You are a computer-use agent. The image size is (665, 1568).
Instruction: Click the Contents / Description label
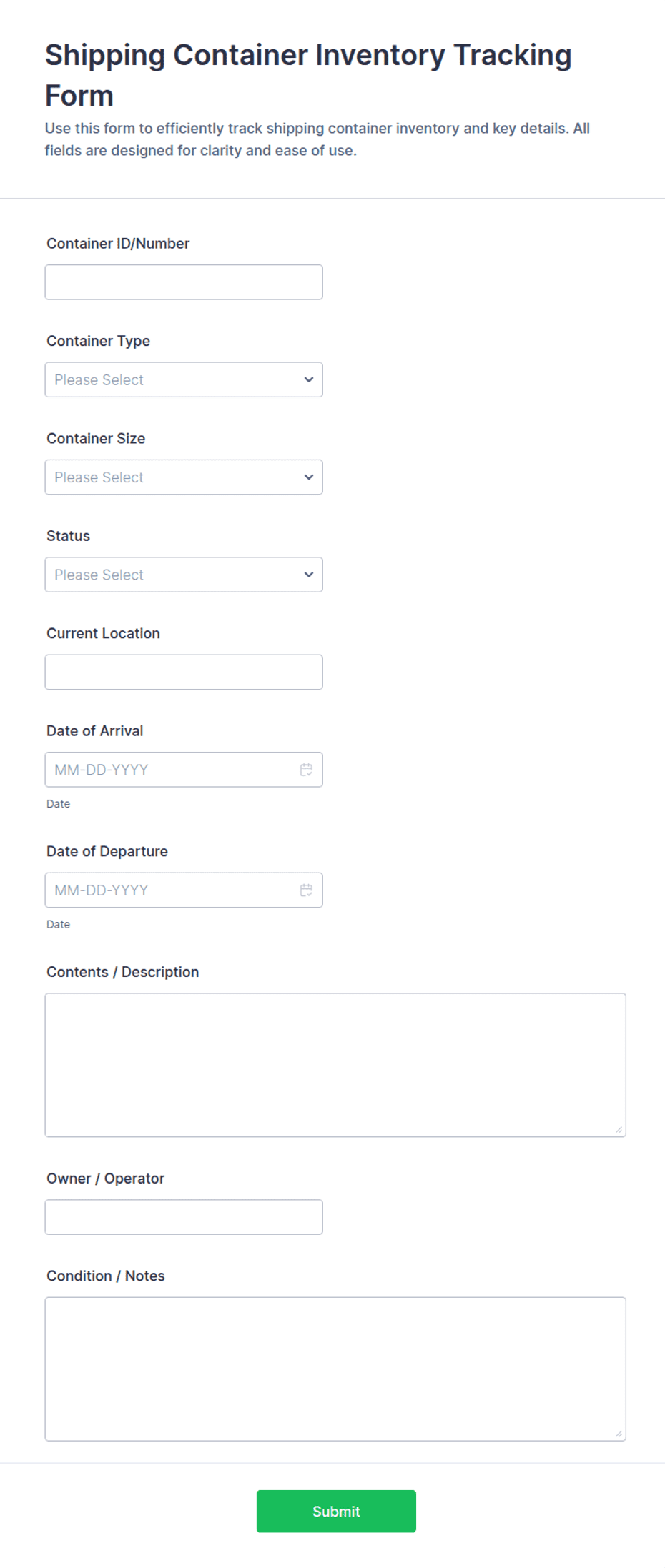click(x=122, y=972)
